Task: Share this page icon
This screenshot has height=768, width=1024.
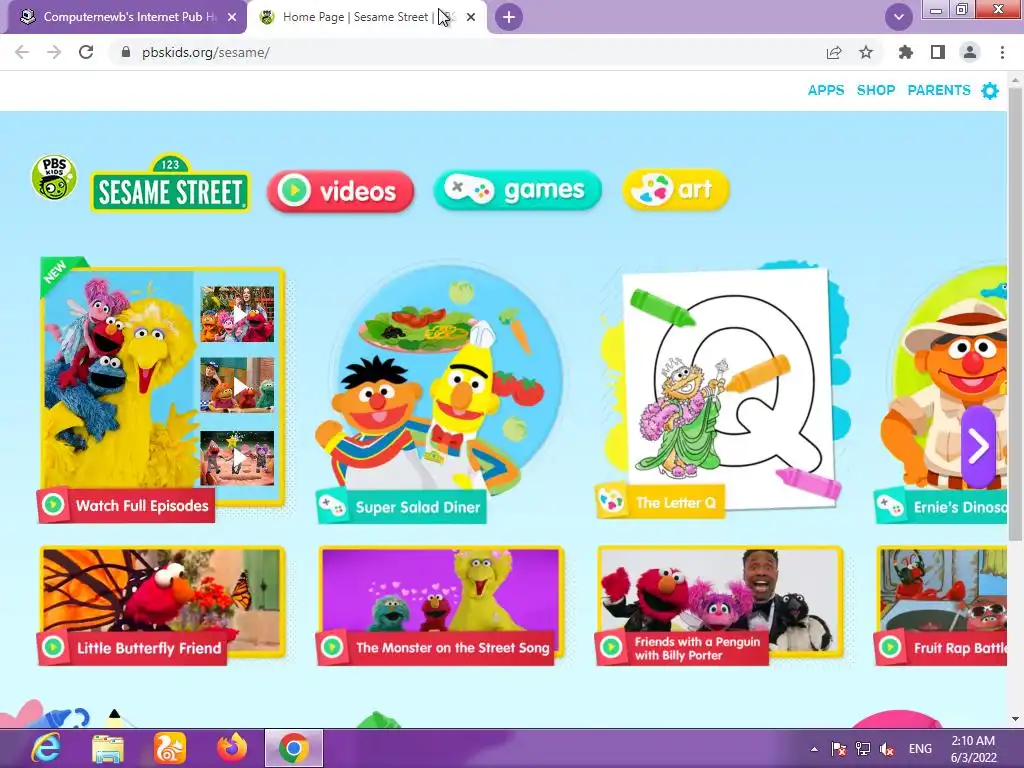Action: click(x=833, y=52)
